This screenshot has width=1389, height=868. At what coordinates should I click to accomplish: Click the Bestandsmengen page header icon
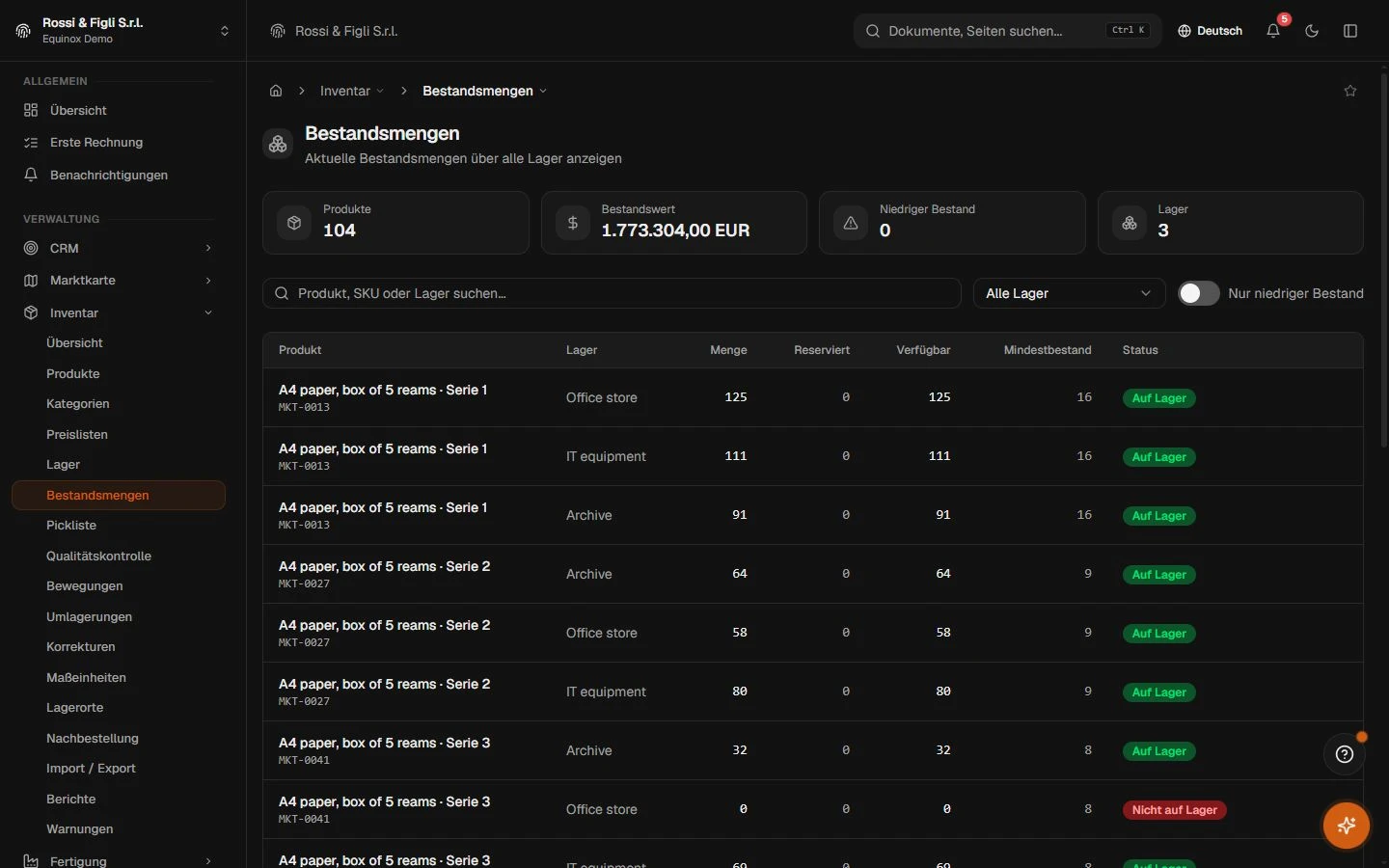[x=278, y=145]
